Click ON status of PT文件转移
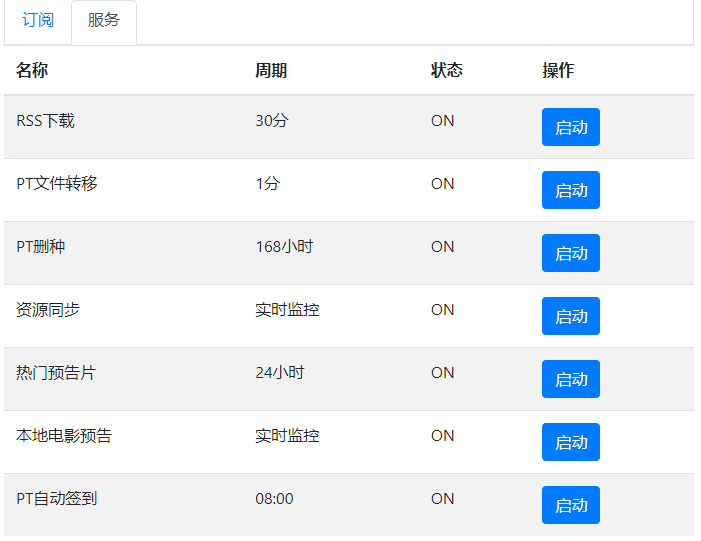Viewport: 701px width, 541px height. point(443,184)
